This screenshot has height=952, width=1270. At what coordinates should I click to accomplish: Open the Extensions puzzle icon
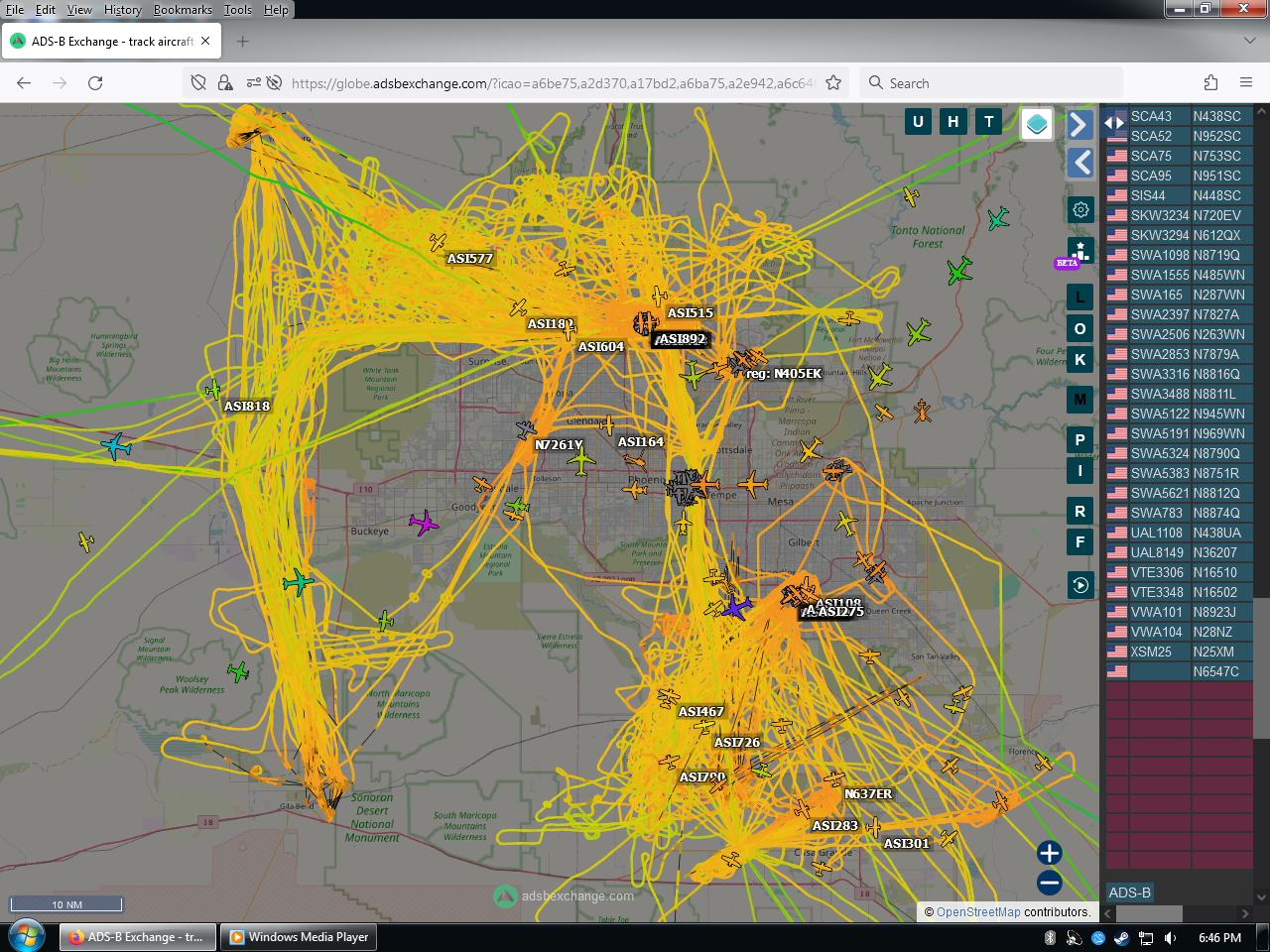[1210, 83]
